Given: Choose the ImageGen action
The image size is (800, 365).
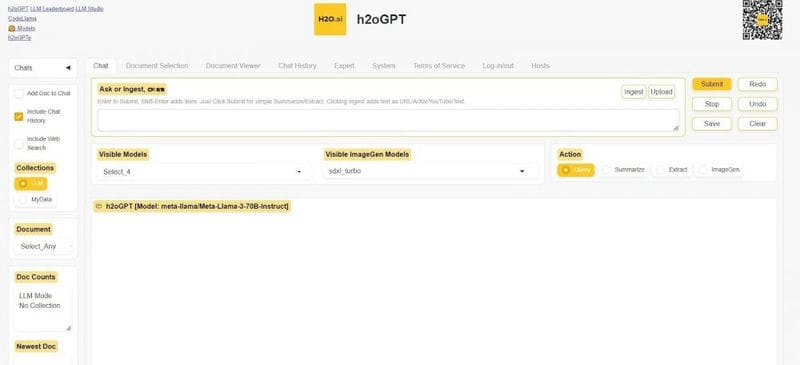Looking at the screenshot, I should coord(720,170).
